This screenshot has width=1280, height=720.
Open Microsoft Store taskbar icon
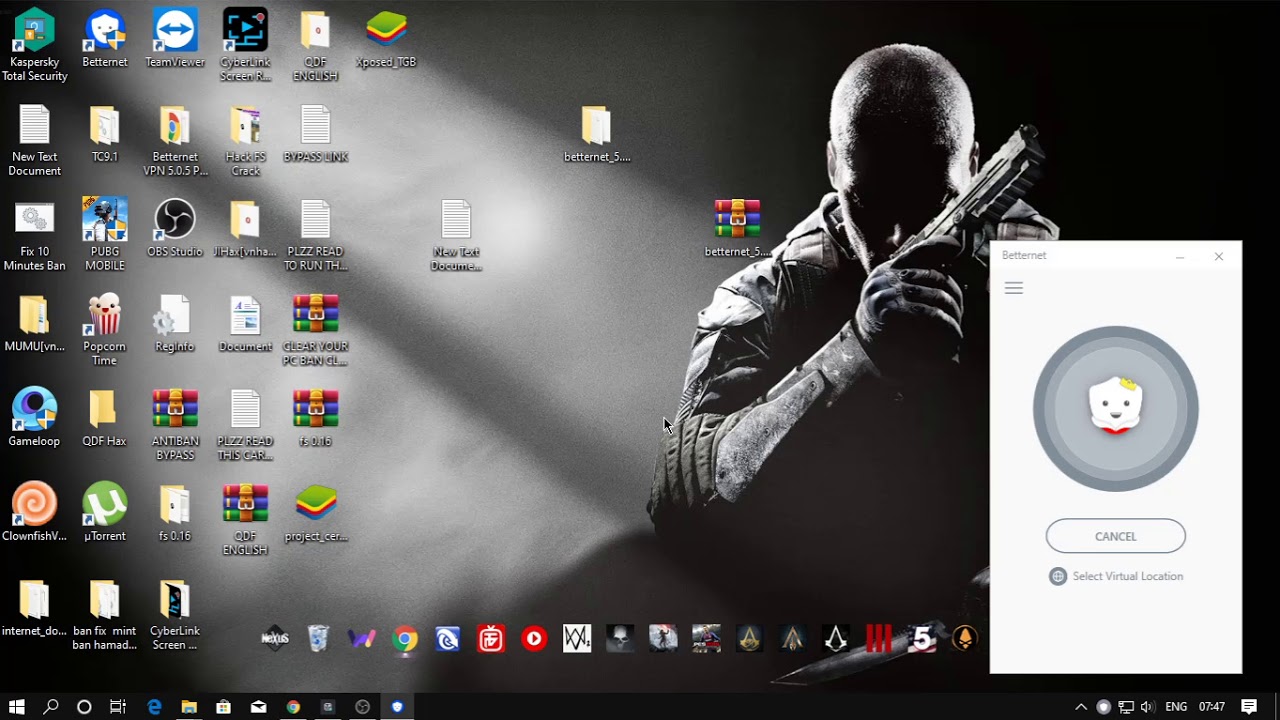(224, 706)
